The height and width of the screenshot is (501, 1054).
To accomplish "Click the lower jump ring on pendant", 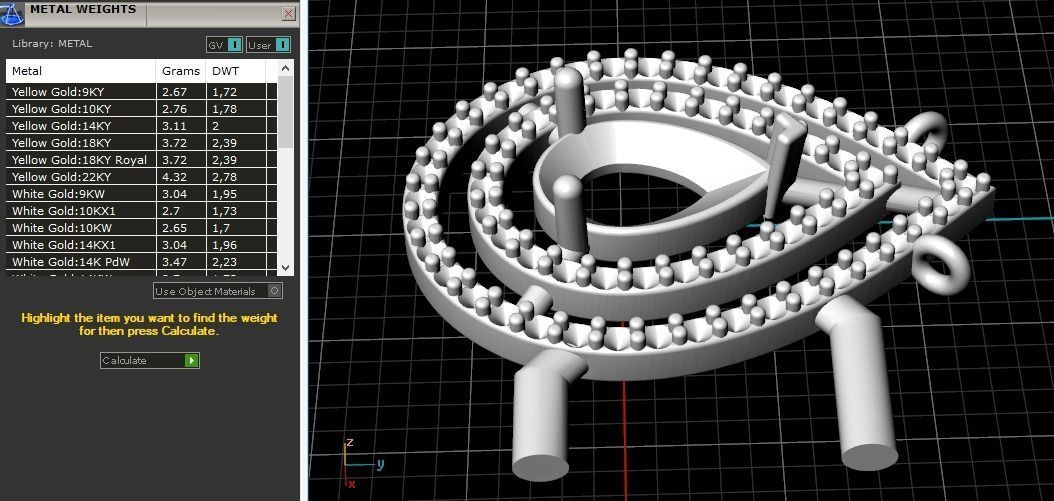I will [941, 264].
